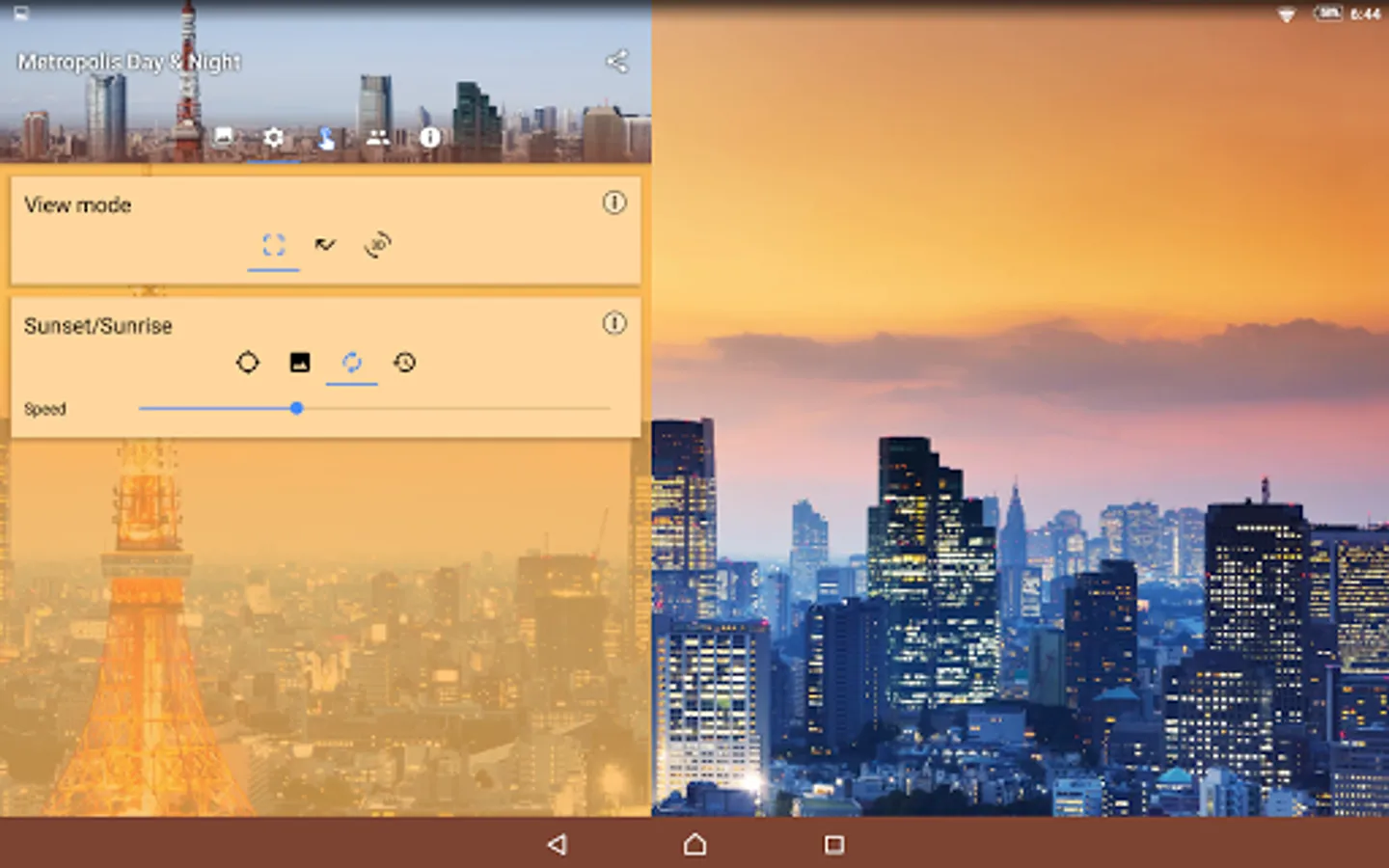Adjust the Speed slider handle
The image size is (1389, 868).
[297, 409]
